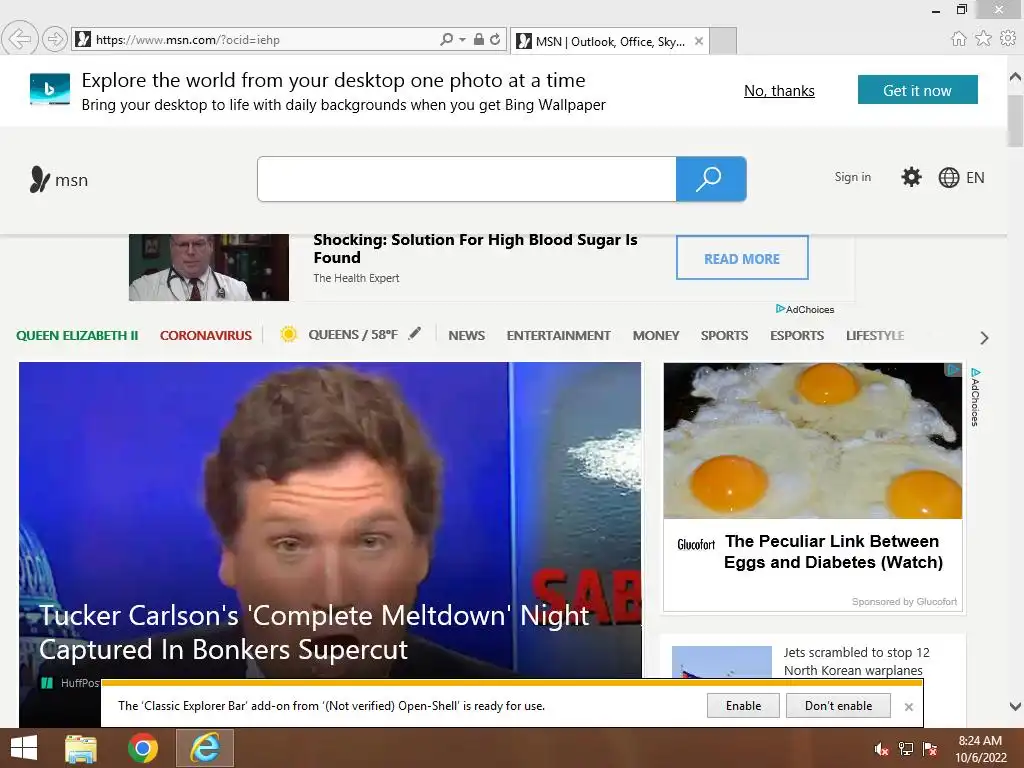
Task: Click Internet Explorer taskbar icon
Action: click(x=204, y=748)
